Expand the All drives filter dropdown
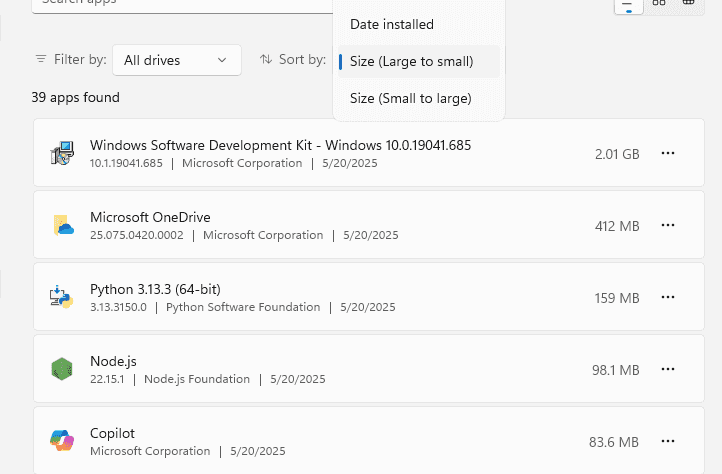This screenshot has height=474, width=722. pyautogui.click(x=177, y=60)
